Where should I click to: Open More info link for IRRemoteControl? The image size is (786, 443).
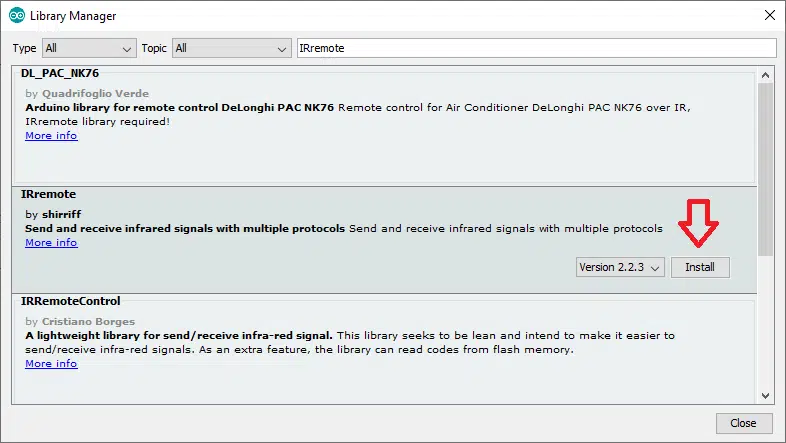pyautogui.click(x=51, y=363)
